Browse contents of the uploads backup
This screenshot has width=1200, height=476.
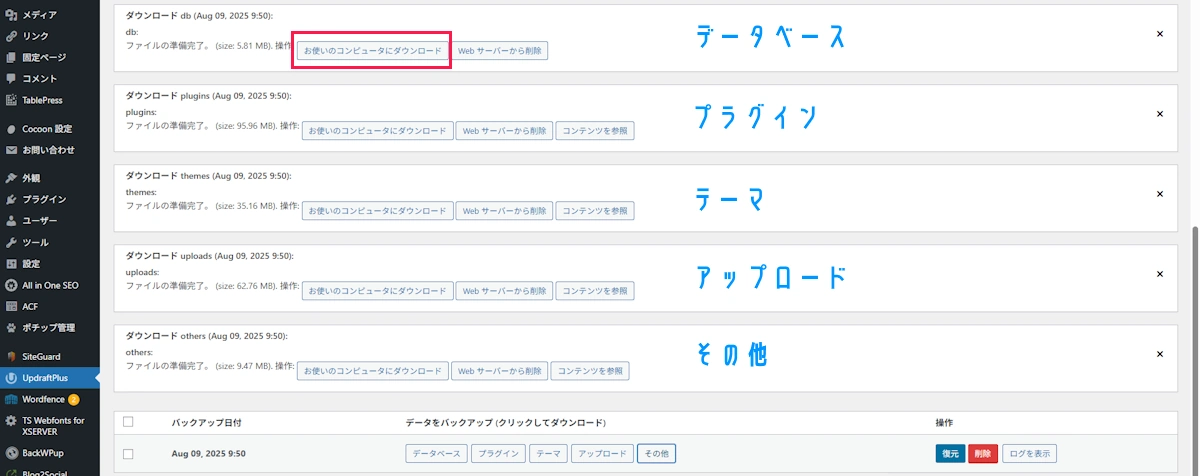(595, 290)
